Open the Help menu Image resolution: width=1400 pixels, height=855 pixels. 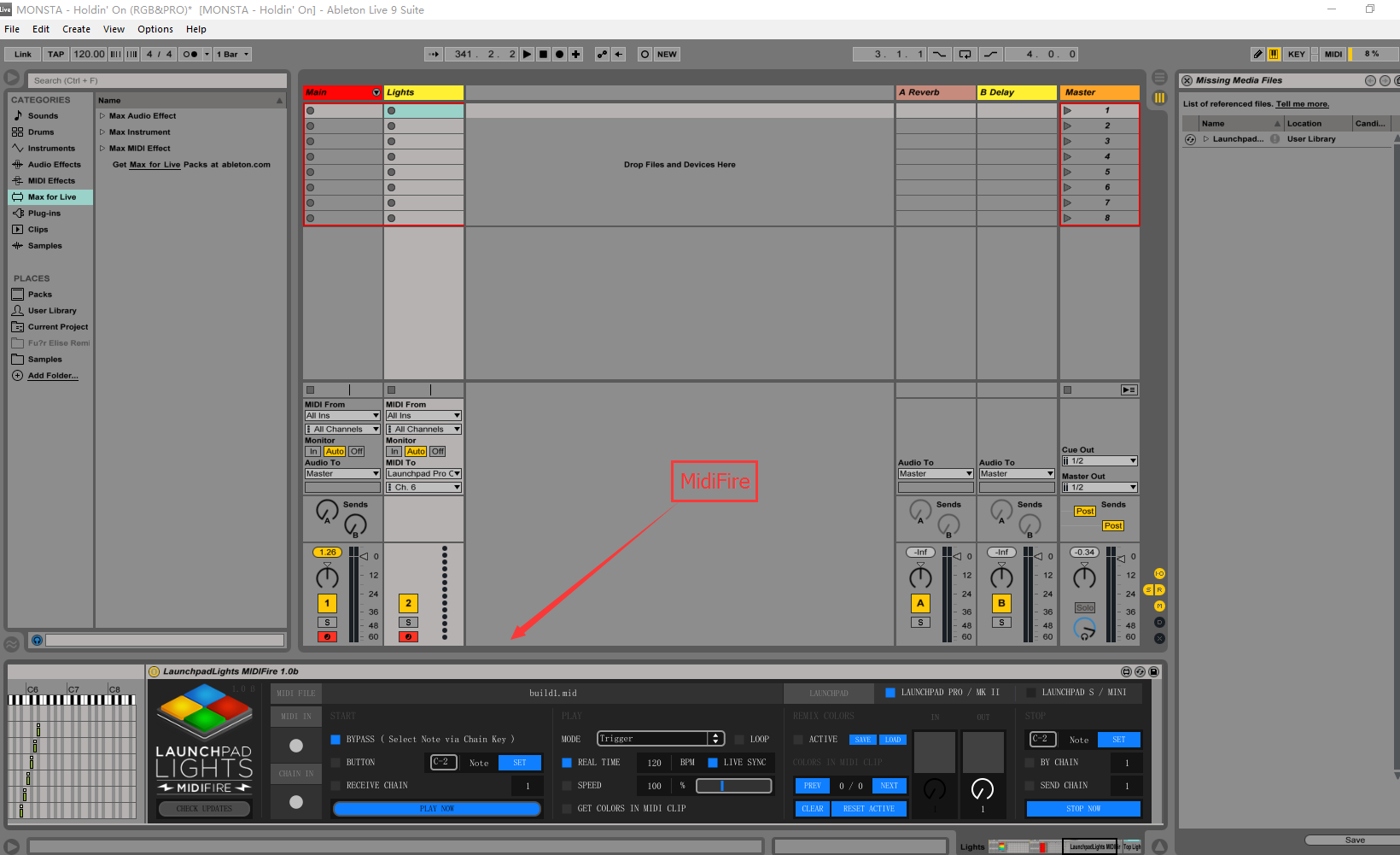pos(196,29)
